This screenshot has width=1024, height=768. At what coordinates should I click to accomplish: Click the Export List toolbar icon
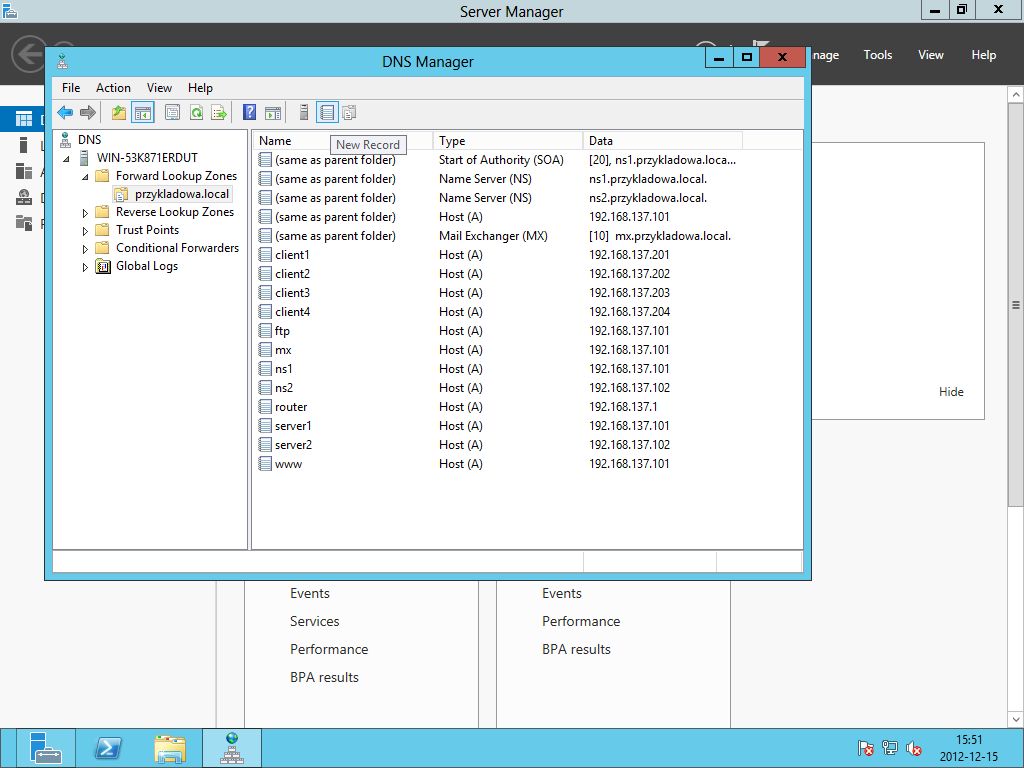219,113
